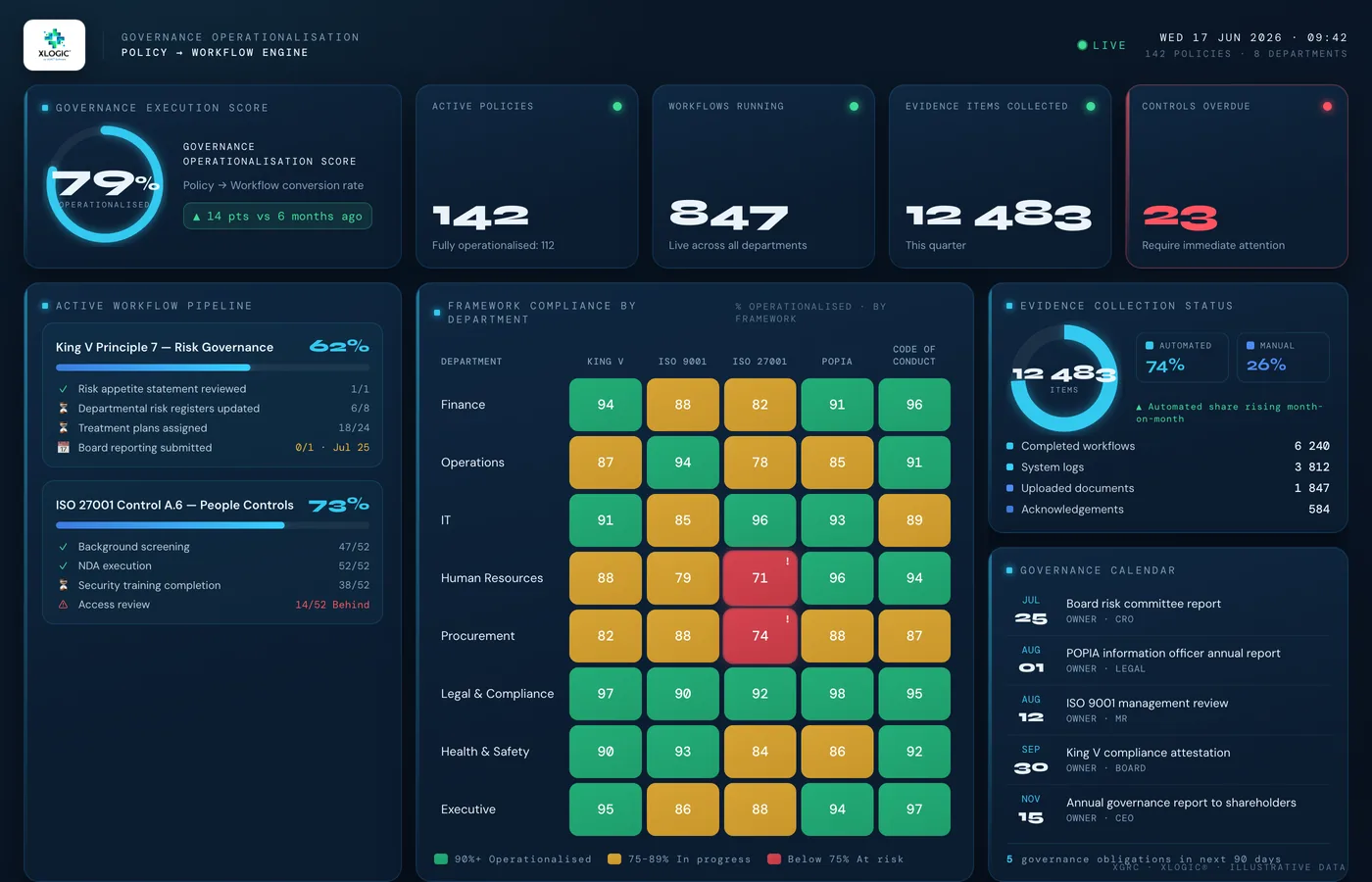1372x882 pixels.
Task: Open Human Resources ISO 27001 cell showing 71
Action: tap(759, 578)
